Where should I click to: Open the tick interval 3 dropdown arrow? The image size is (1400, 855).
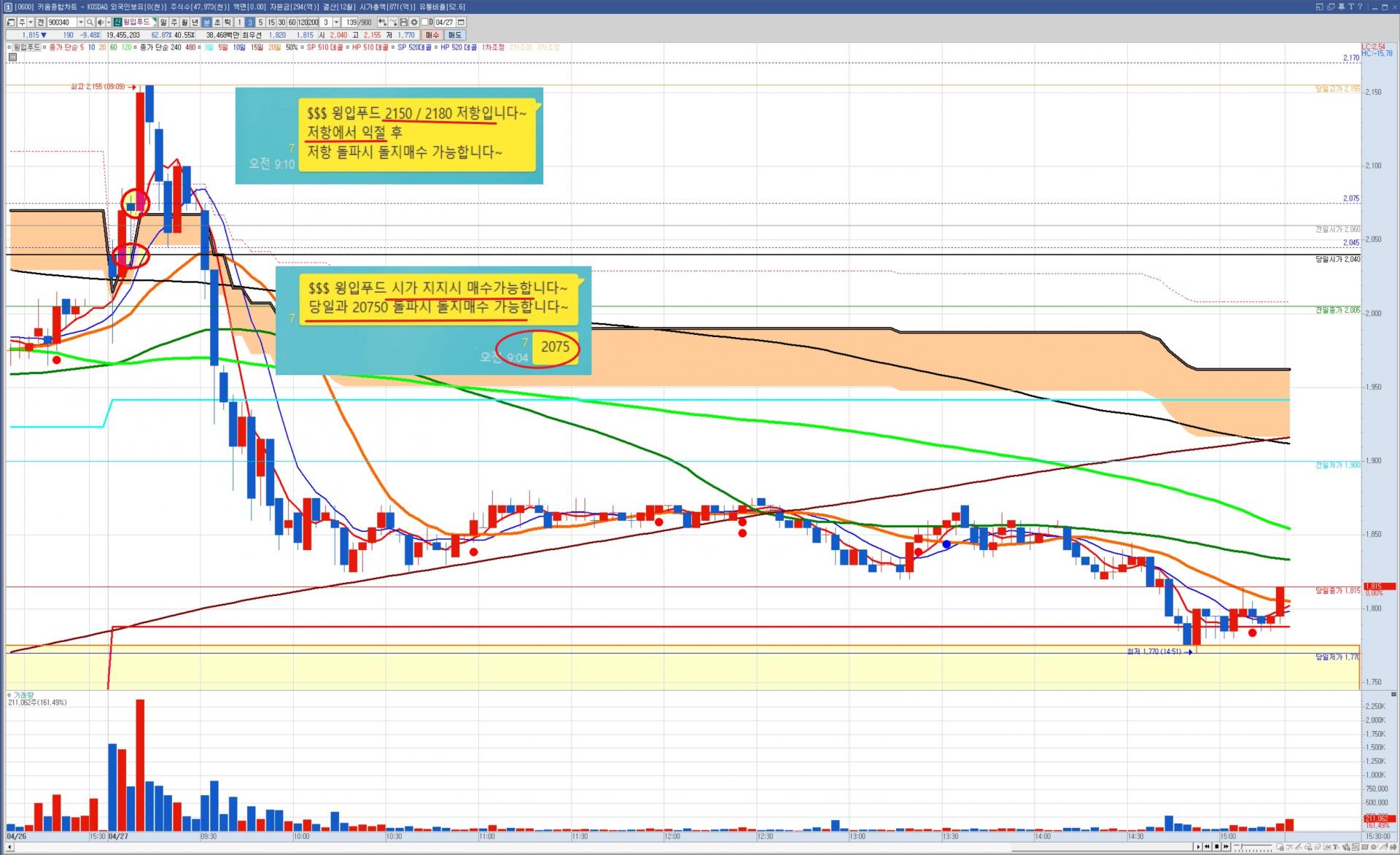coord(336,23)
